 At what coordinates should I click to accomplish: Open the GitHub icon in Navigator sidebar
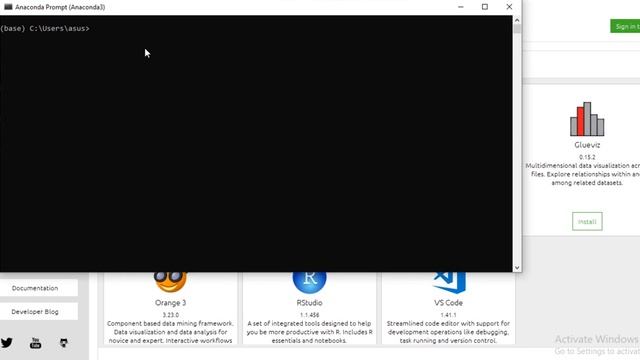point(64,343)
